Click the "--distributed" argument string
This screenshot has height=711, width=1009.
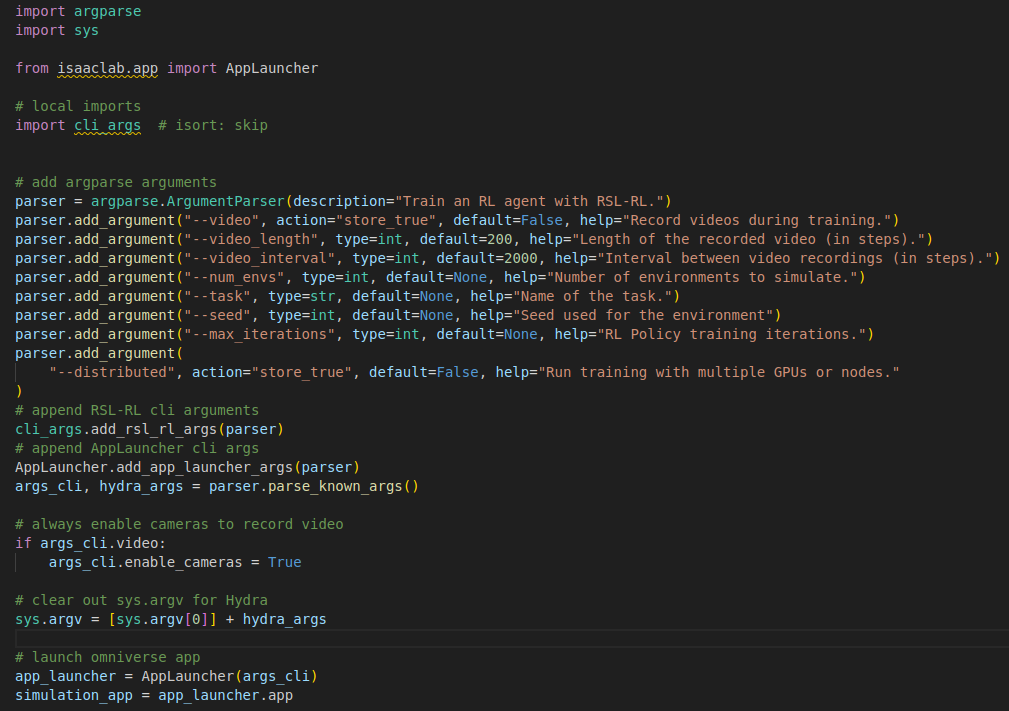coord(112,372)
